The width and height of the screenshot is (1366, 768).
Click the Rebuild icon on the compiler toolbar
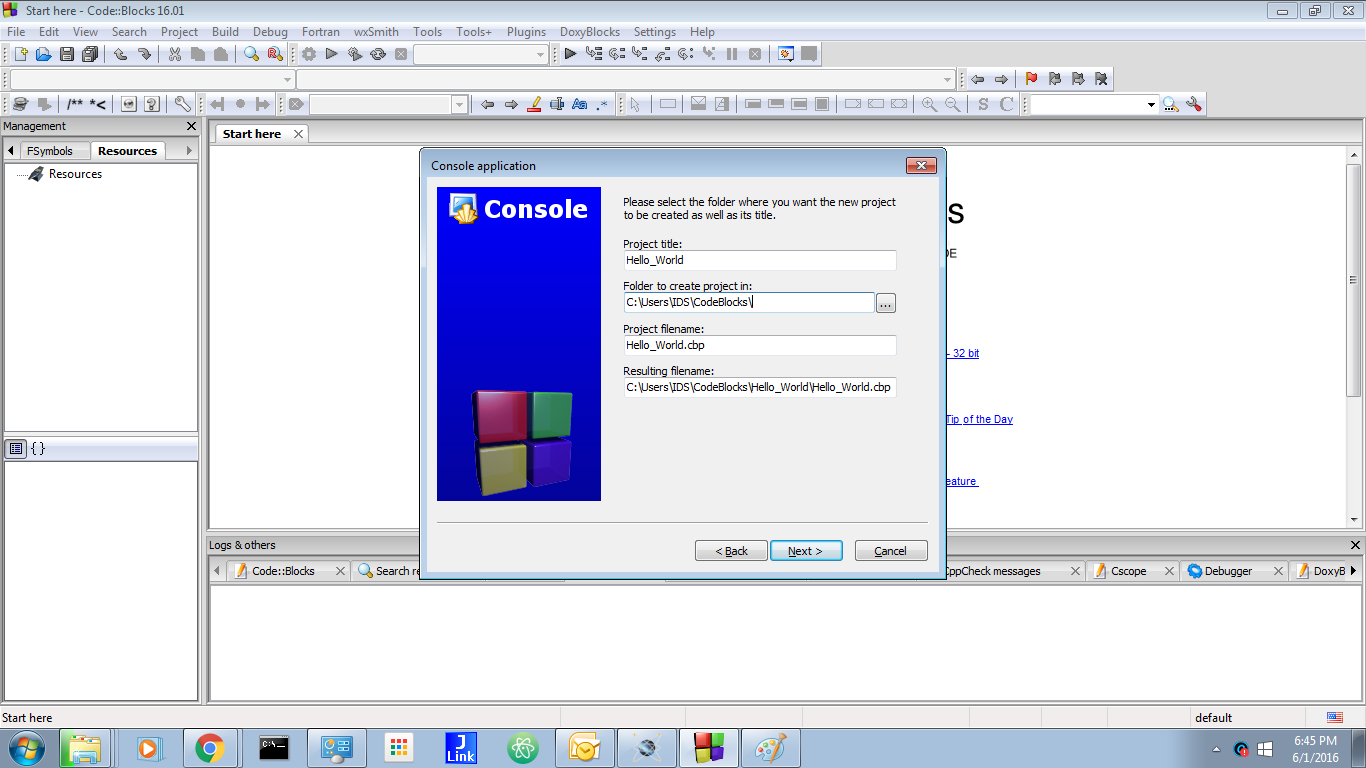tap(378, 55)
